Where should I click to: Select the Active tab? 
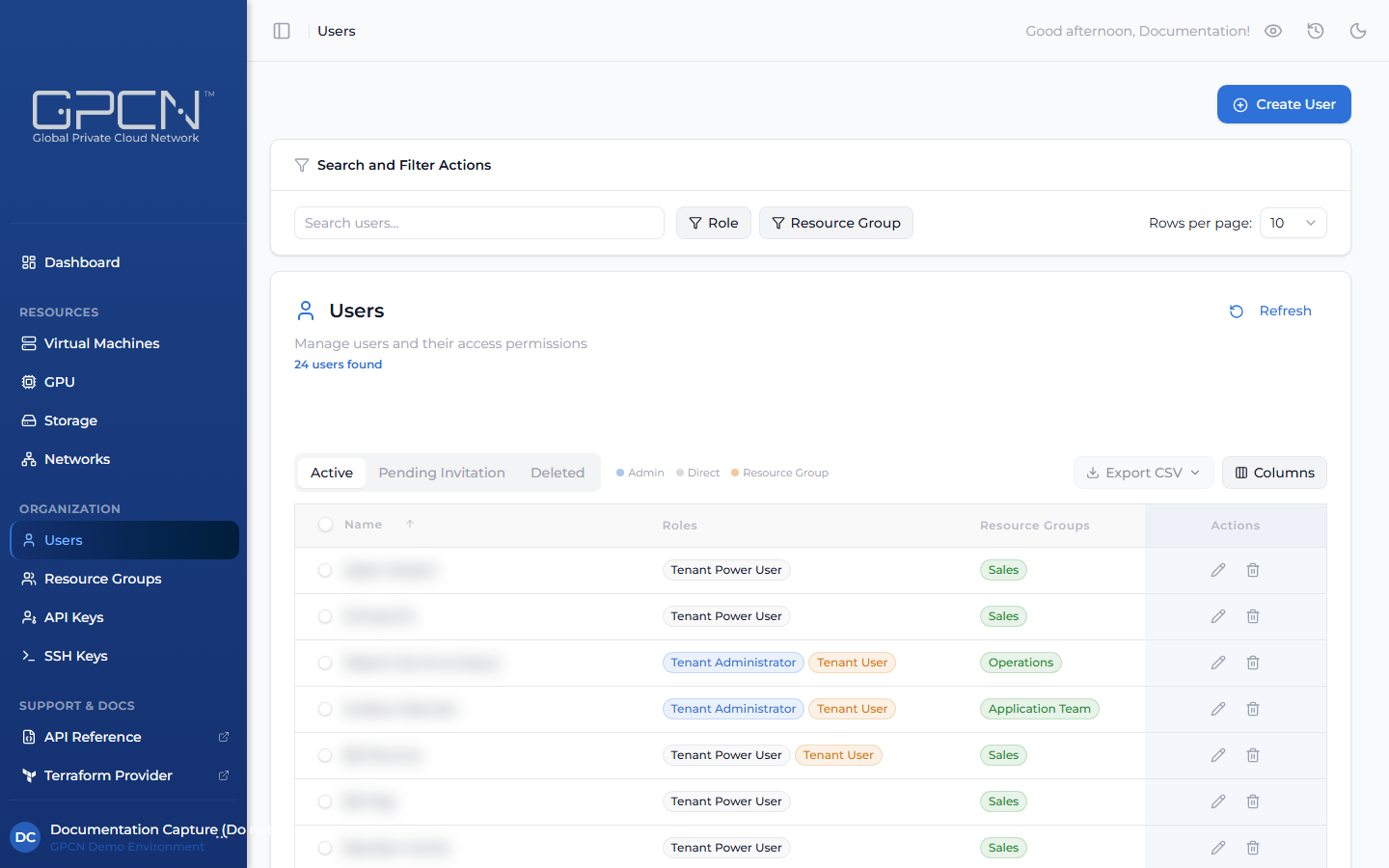[332, 473]
